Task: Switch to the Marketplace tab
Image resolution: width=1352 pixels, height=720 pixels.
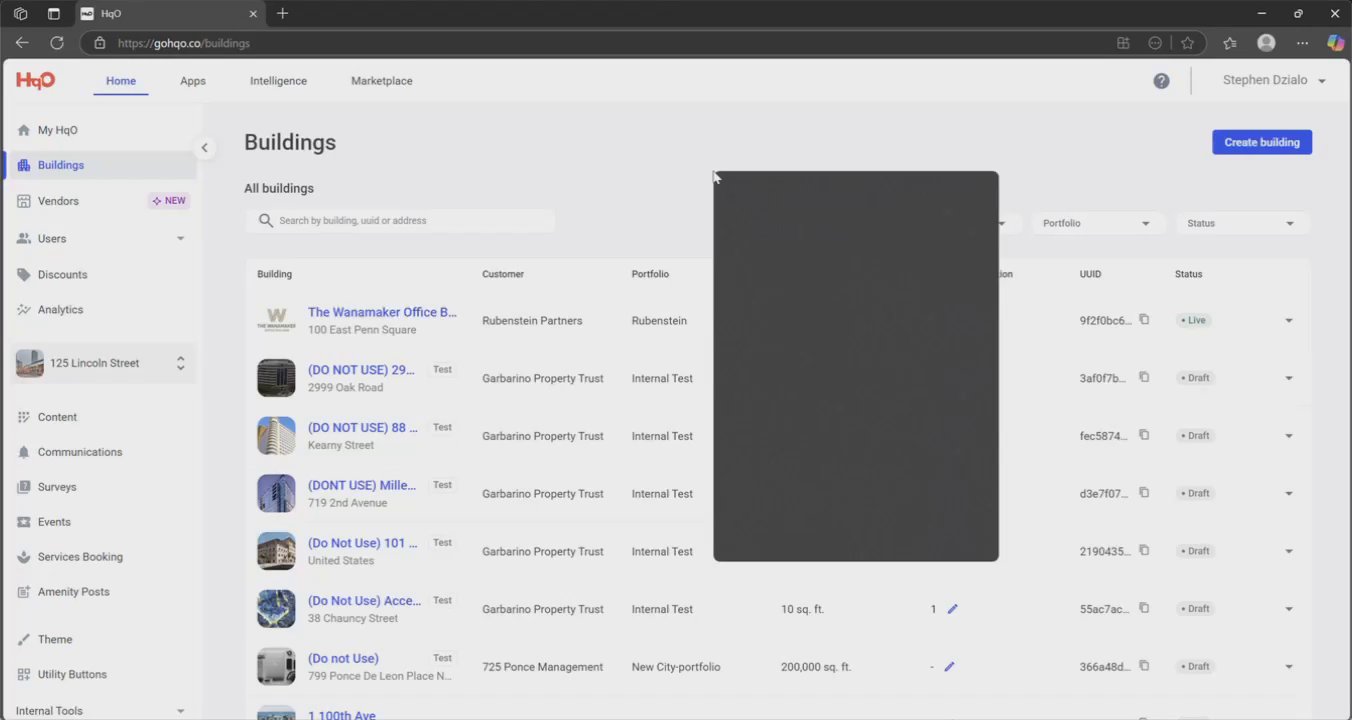Action: (381, 81)
